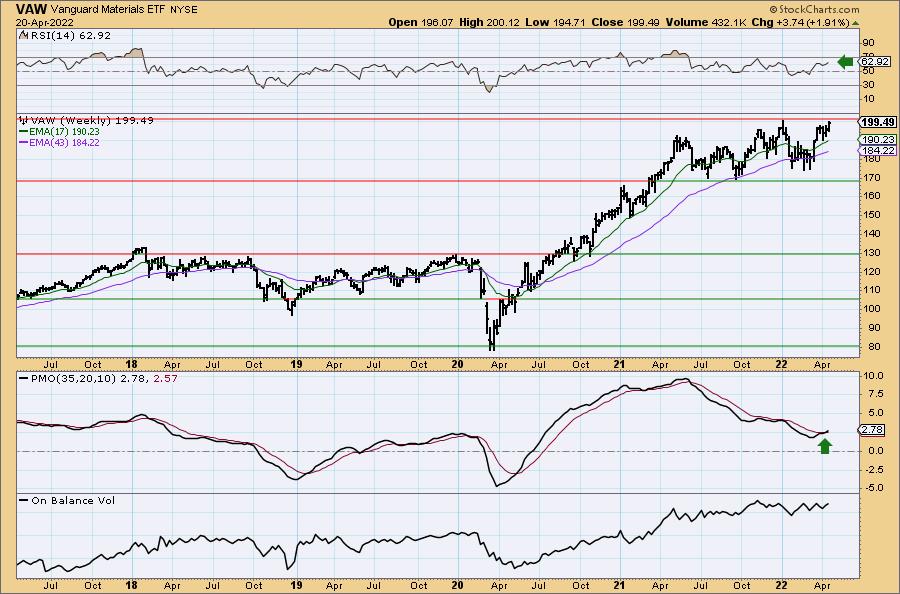Click the 199.49 price tag on right axis
Image resolution: width=900 pixels, height=594 pixels.
coord(876,122)
